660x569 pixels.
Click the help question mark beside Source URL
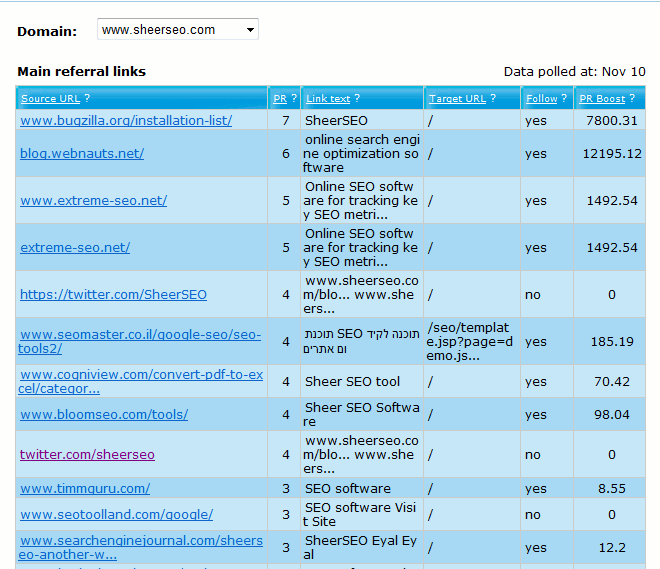click(x=87, y=98)
